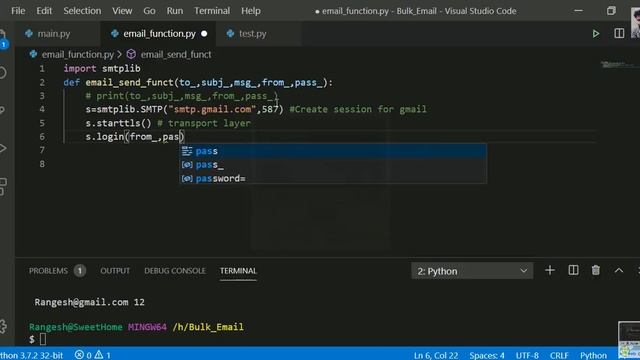Open the Edit menu
The image size is (640, 360).
pyautogui.click(x=44, y=11)
